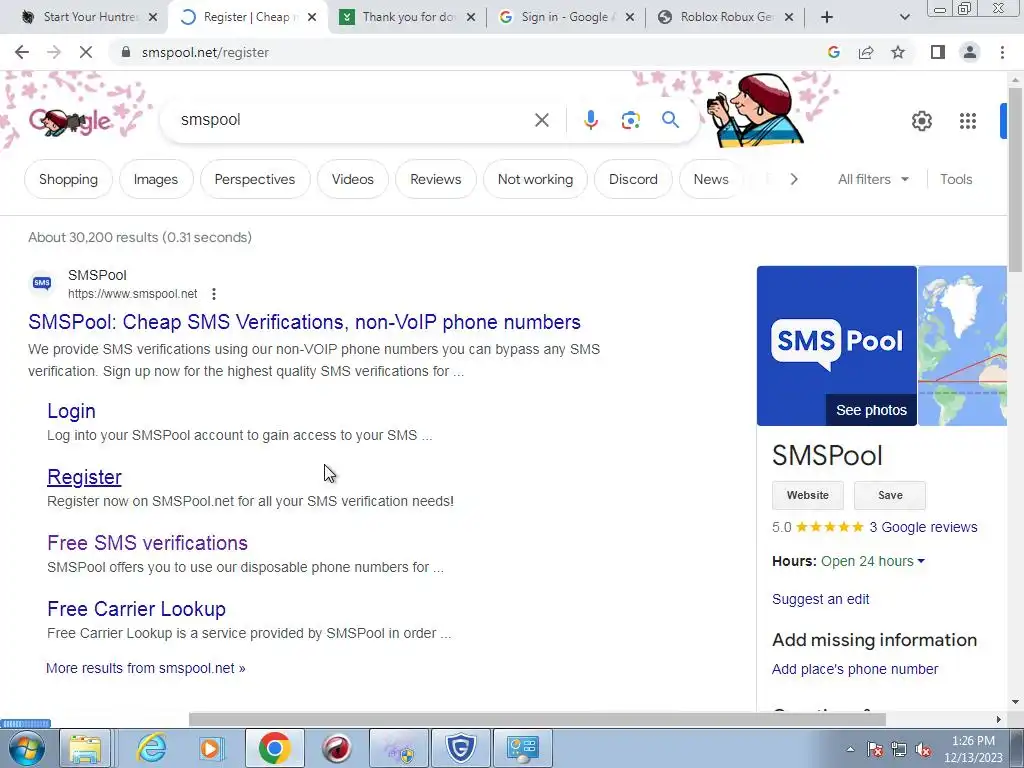Search by image with Google Lens
This screenshot has height=768, width=1024.
pos(630,120)
